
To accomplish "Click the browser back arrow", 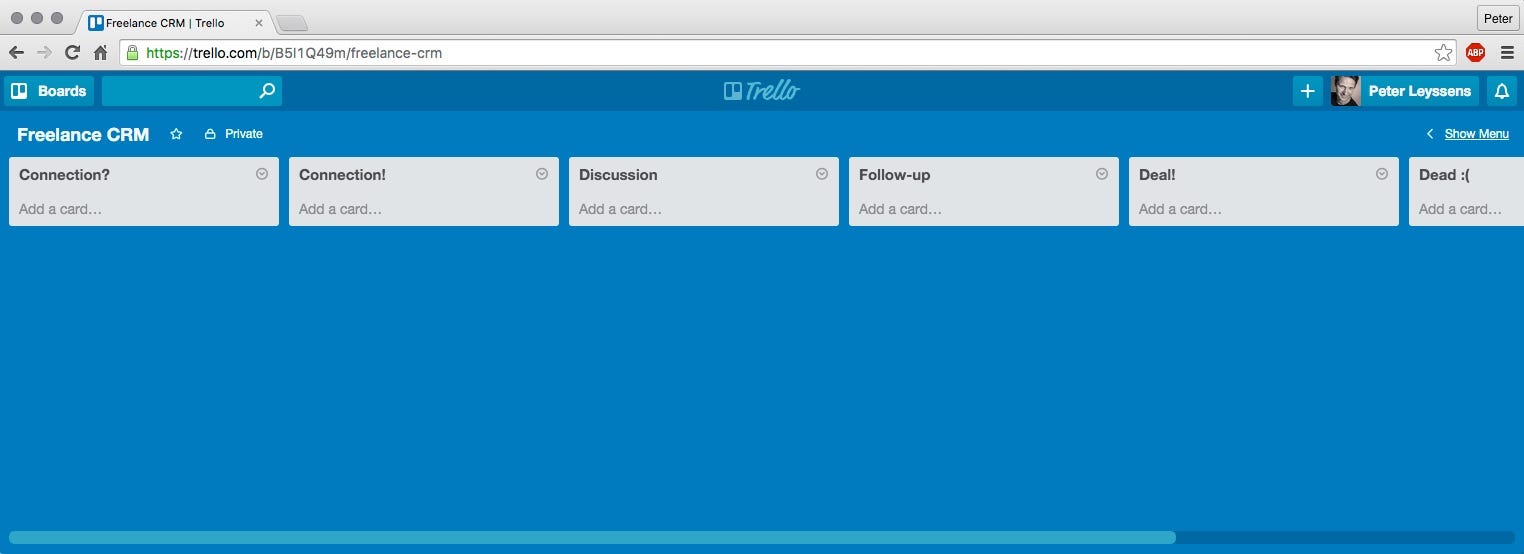I will (16, 53).
